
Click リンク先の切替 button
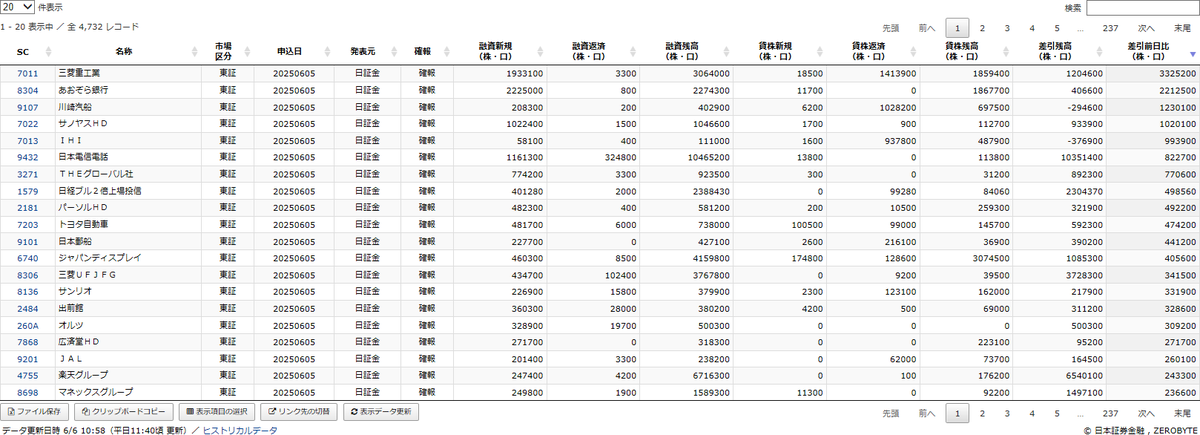point(298,411)
